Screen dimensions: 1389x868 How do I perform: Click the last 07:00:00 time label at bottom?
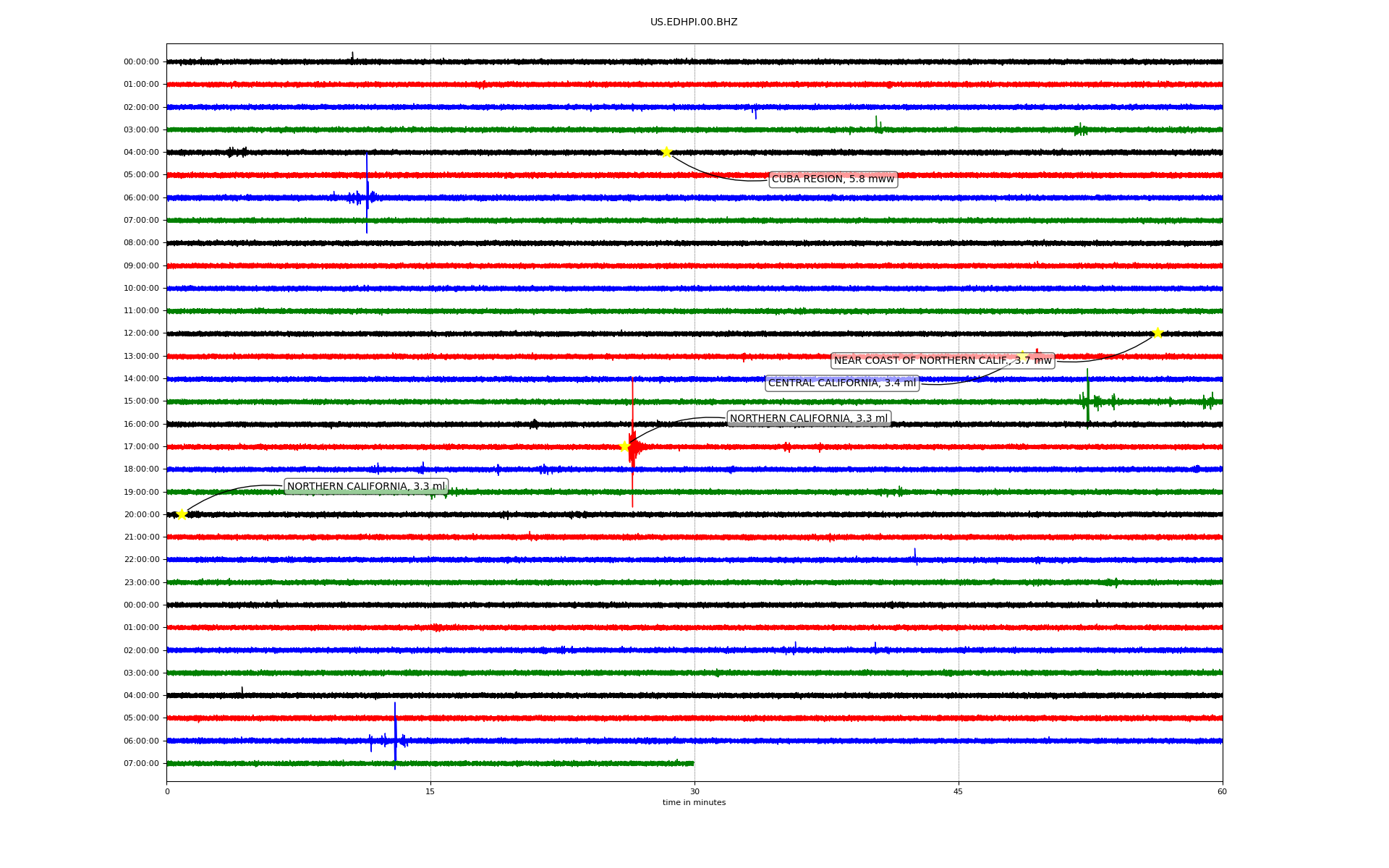pos(141,764)
